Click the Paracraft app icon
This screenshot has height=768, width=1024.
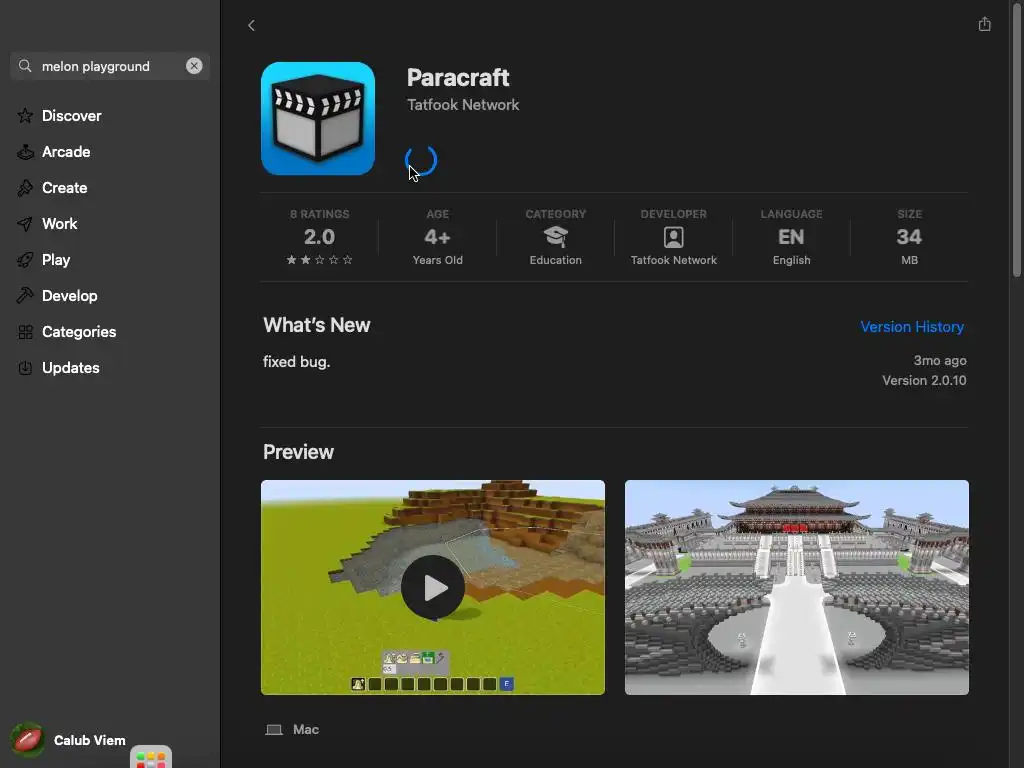tap(318, 118)
